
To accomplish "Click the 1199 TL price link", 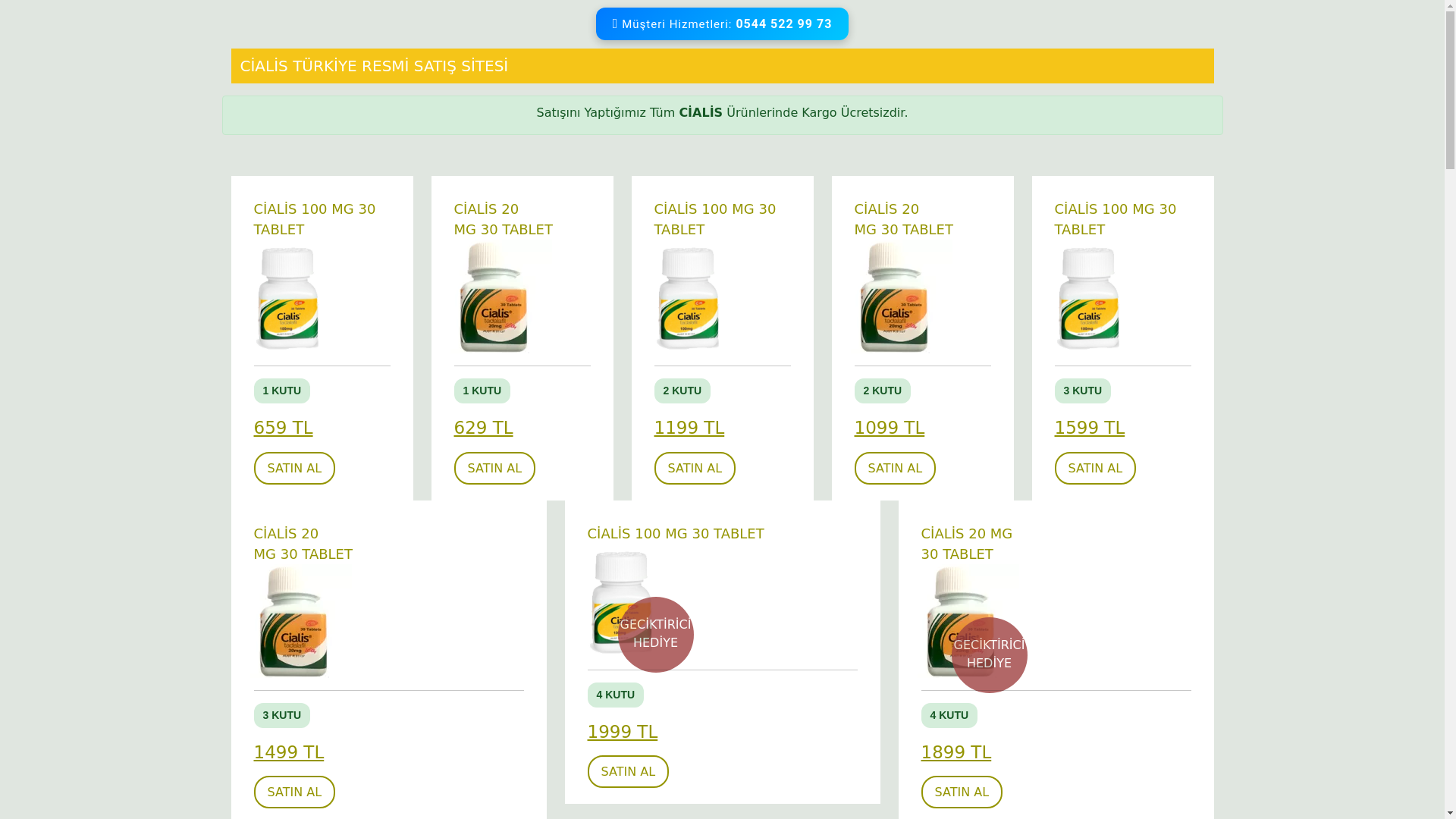I will coord(689,428).
